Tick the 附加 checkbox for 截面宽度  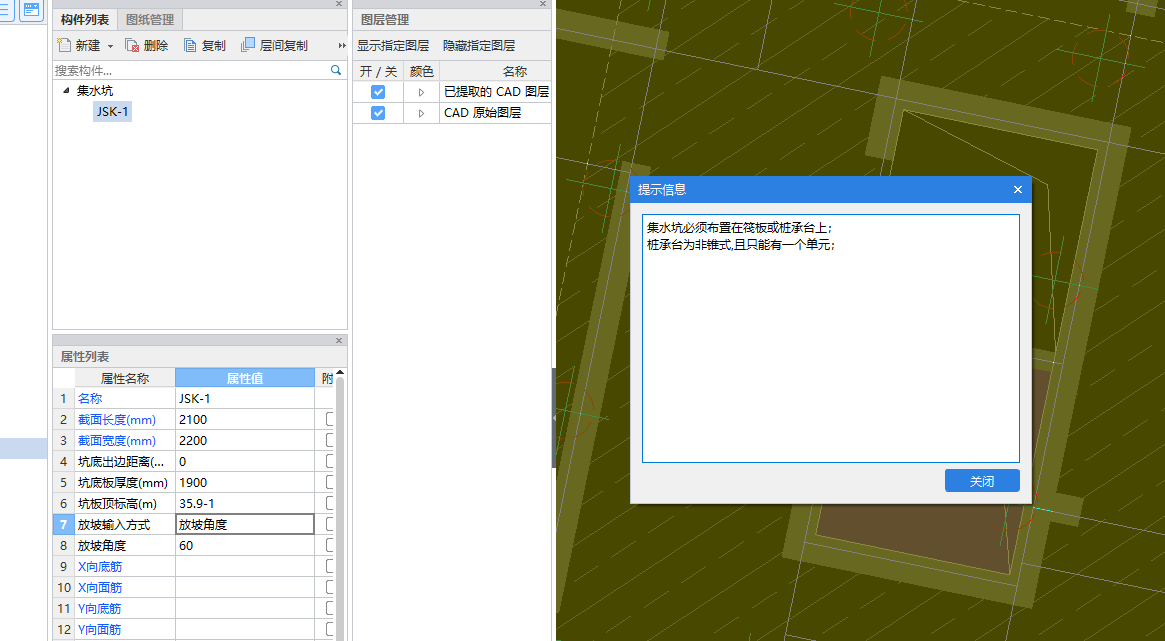tap(330, 440)
